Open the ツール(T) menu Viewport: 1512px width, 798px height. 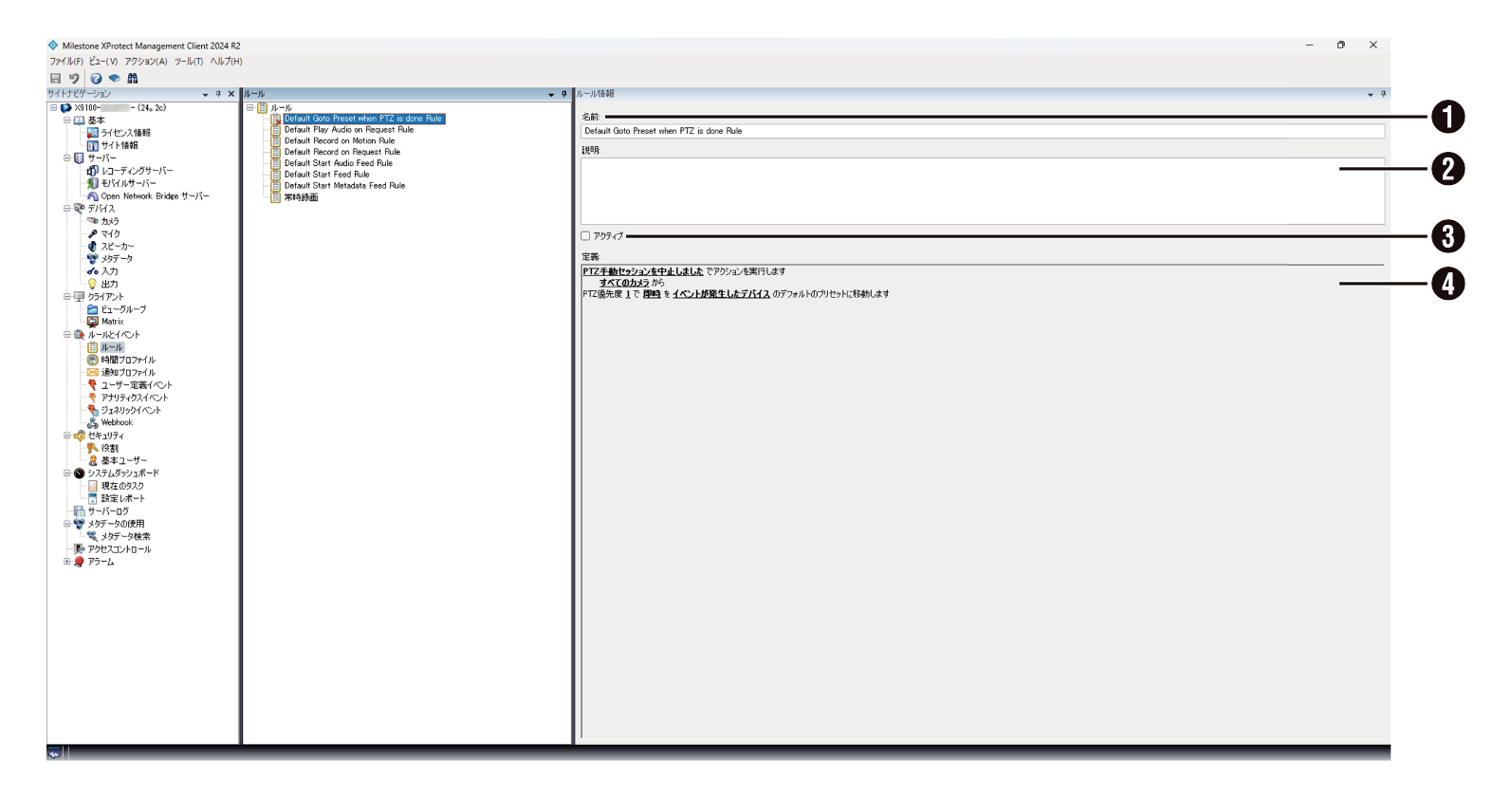point(188,62)
